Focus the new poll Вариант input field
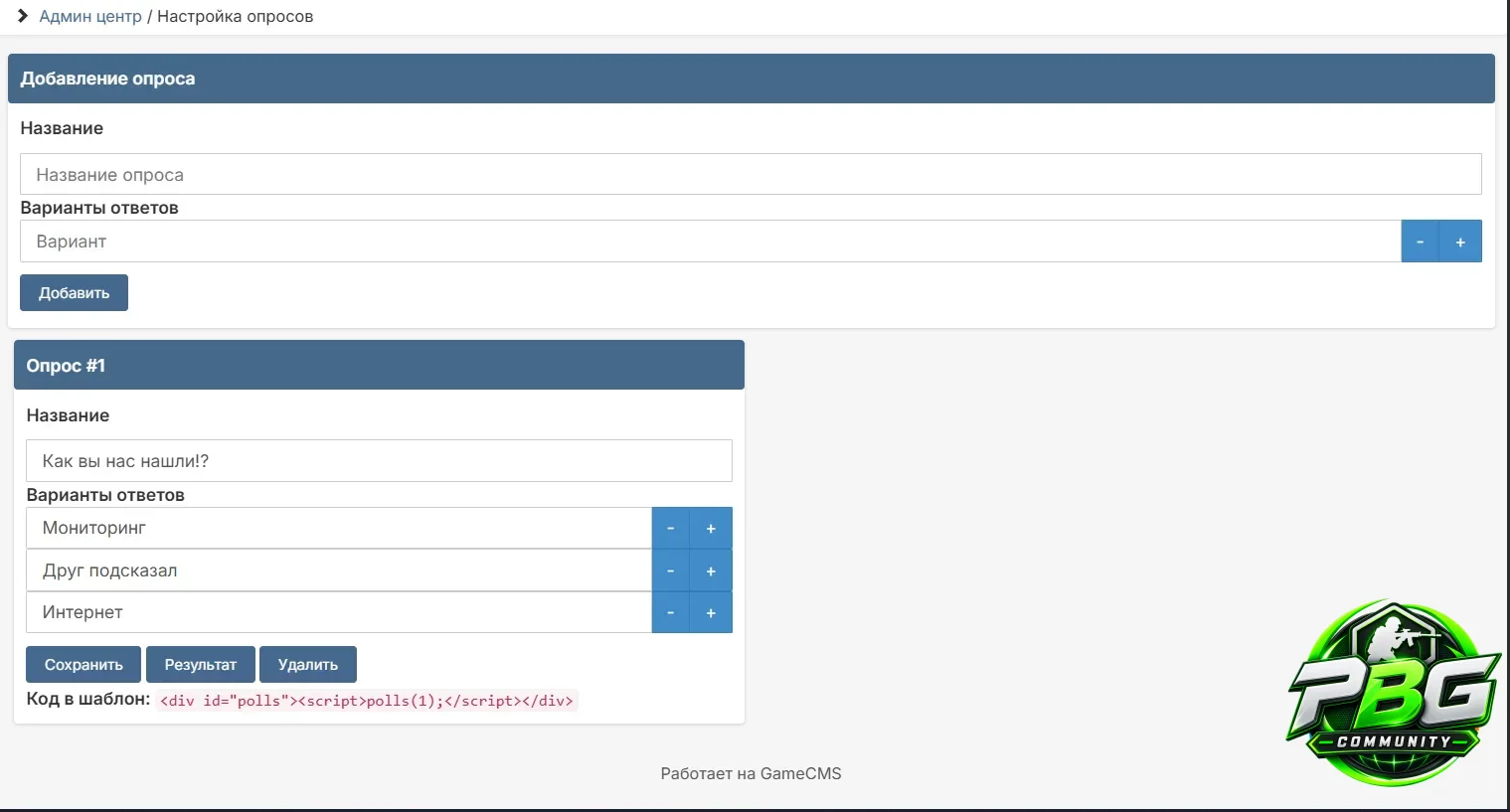Image resolution: width=1510 pixels, height=812 pixels. tap(710, 242)
